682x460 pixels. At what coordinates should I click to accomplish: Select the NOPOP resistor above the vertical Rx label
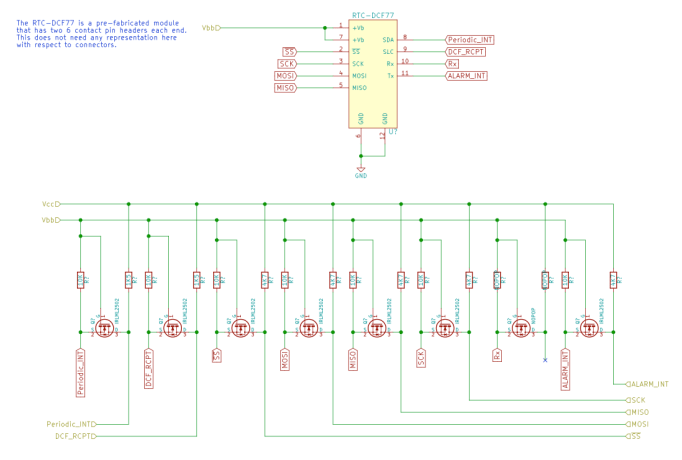click(497, 280)
